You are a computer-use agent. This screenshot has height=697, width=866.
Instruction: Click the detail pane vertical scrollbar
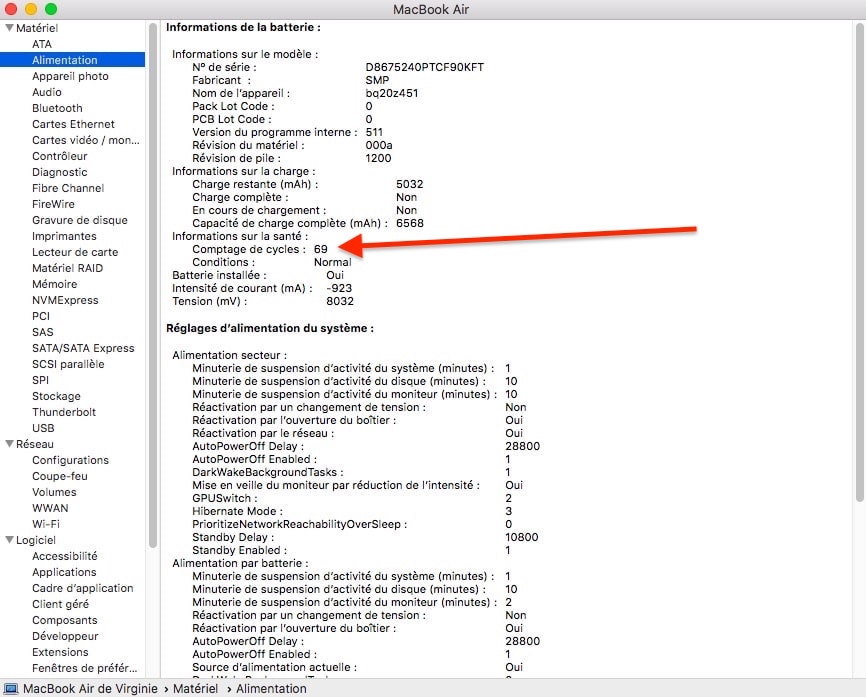coord(859,262)
